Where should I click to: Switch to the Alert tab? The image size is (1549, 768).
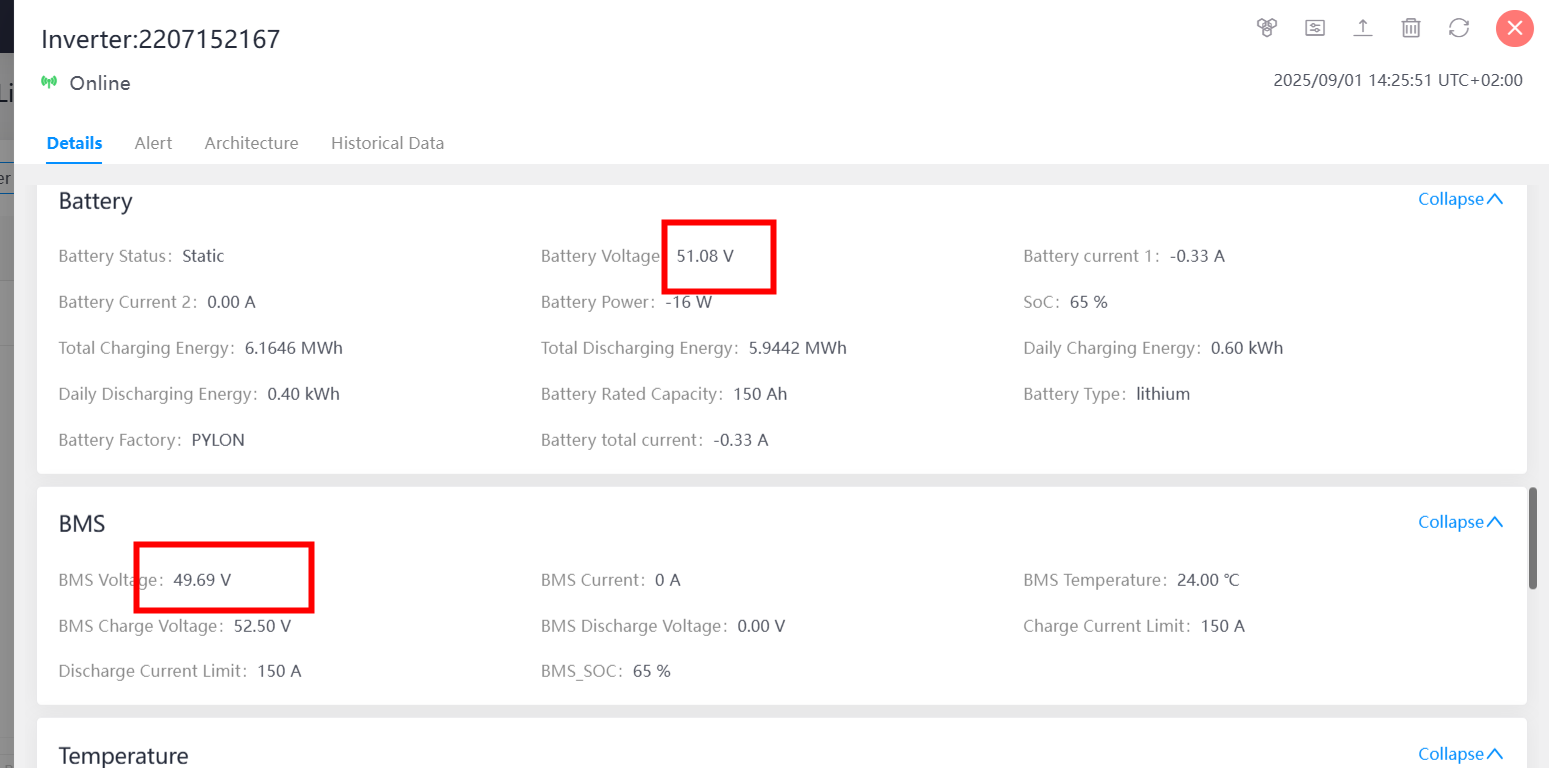click(153, 143)
